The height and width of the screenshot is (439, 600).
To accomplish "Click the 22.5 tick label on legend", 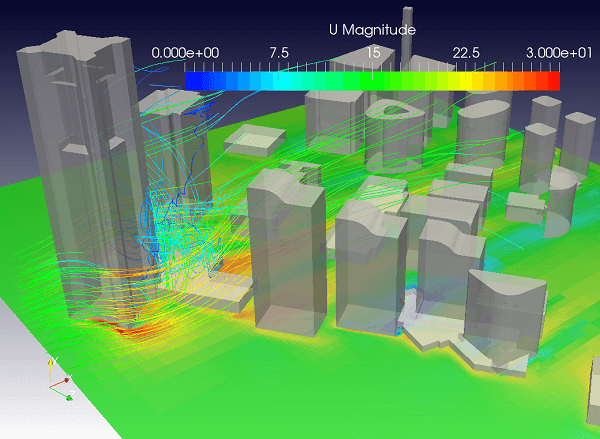I will click(466, 53).
